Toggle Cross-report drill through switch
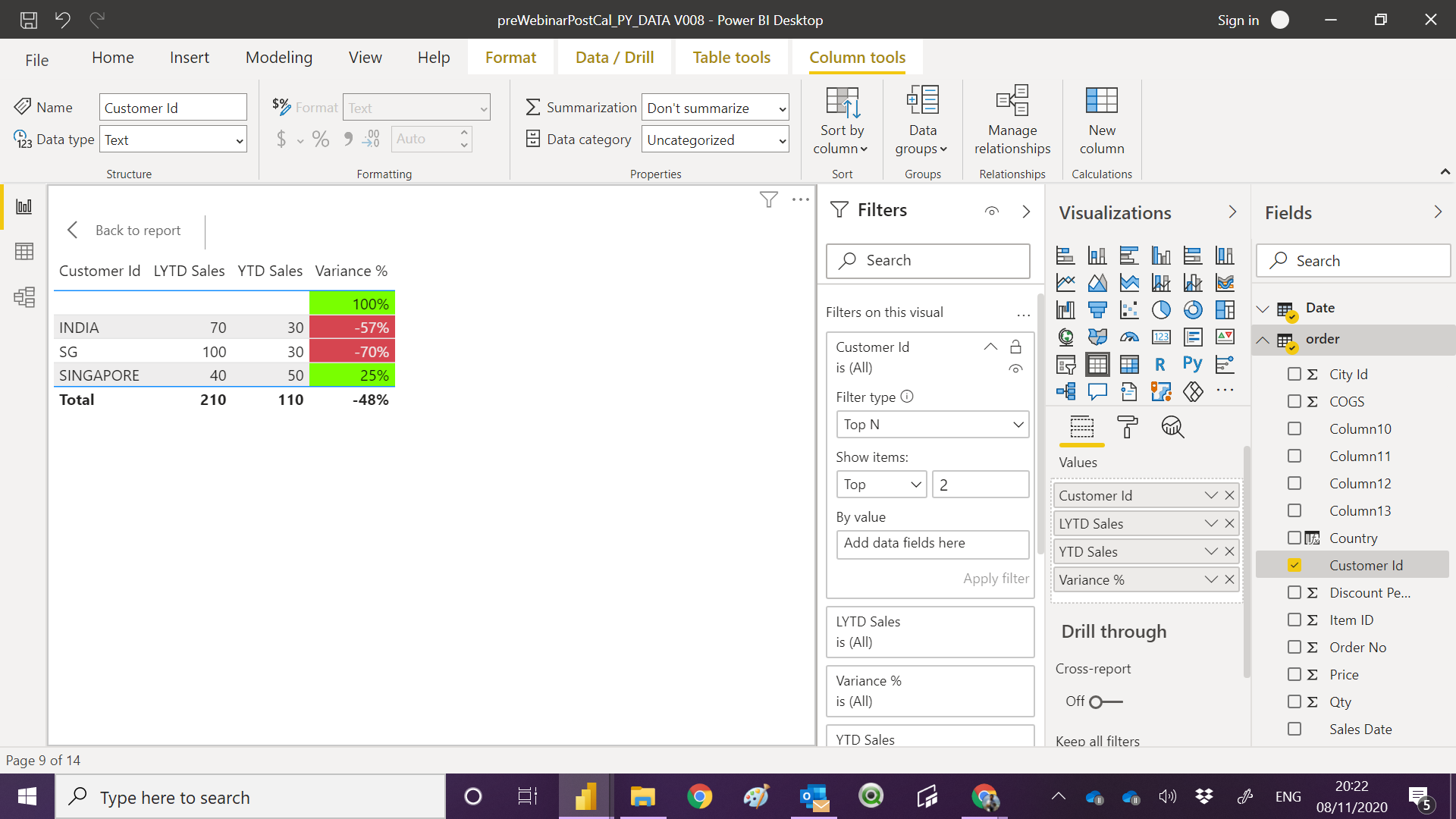The height and width of the screenshot is (819, 1456). 1105,702
